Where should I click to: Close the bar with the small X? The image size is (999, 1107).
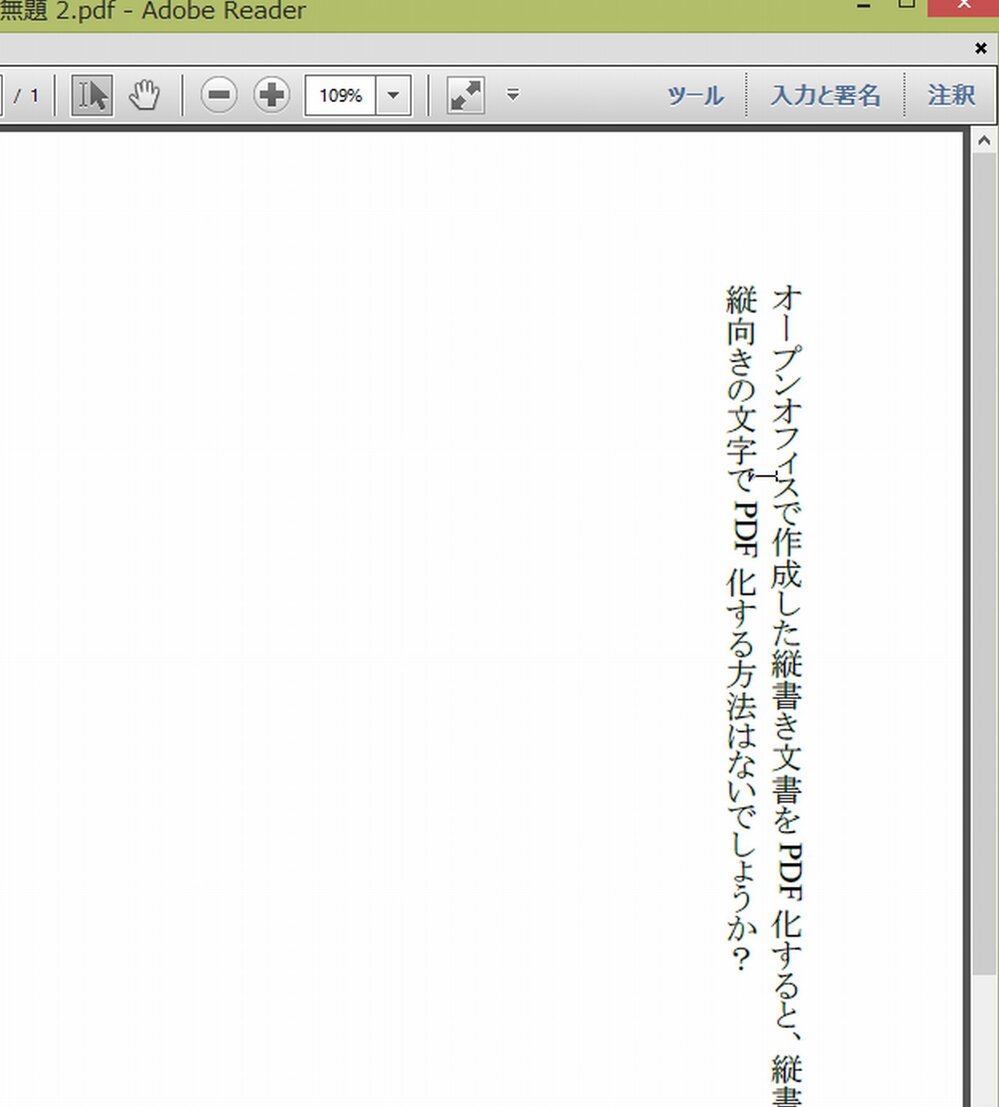tap(981, 48)
